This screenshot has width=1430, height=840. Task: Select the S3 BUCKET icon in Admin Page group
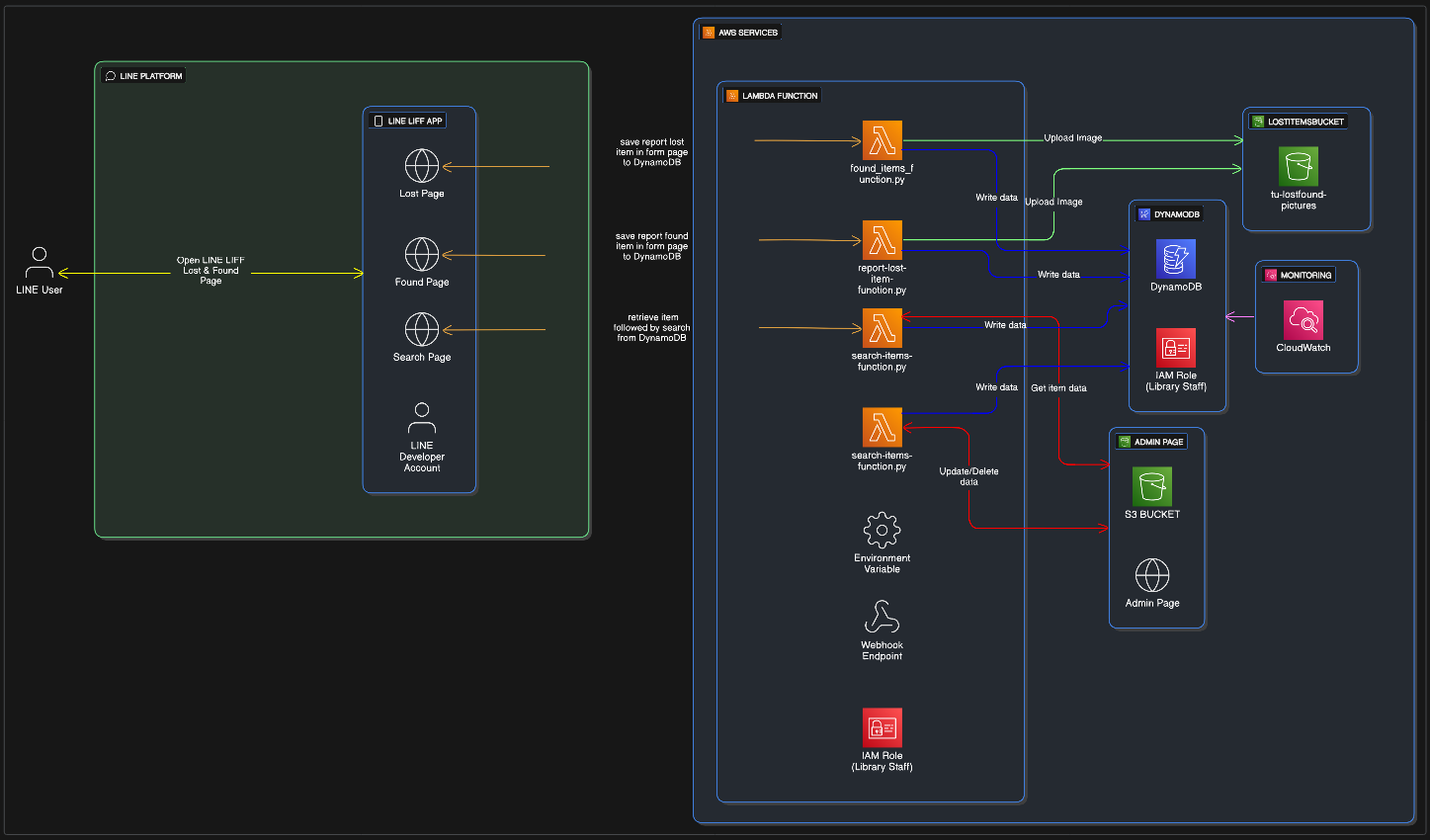coord(1152,487)
